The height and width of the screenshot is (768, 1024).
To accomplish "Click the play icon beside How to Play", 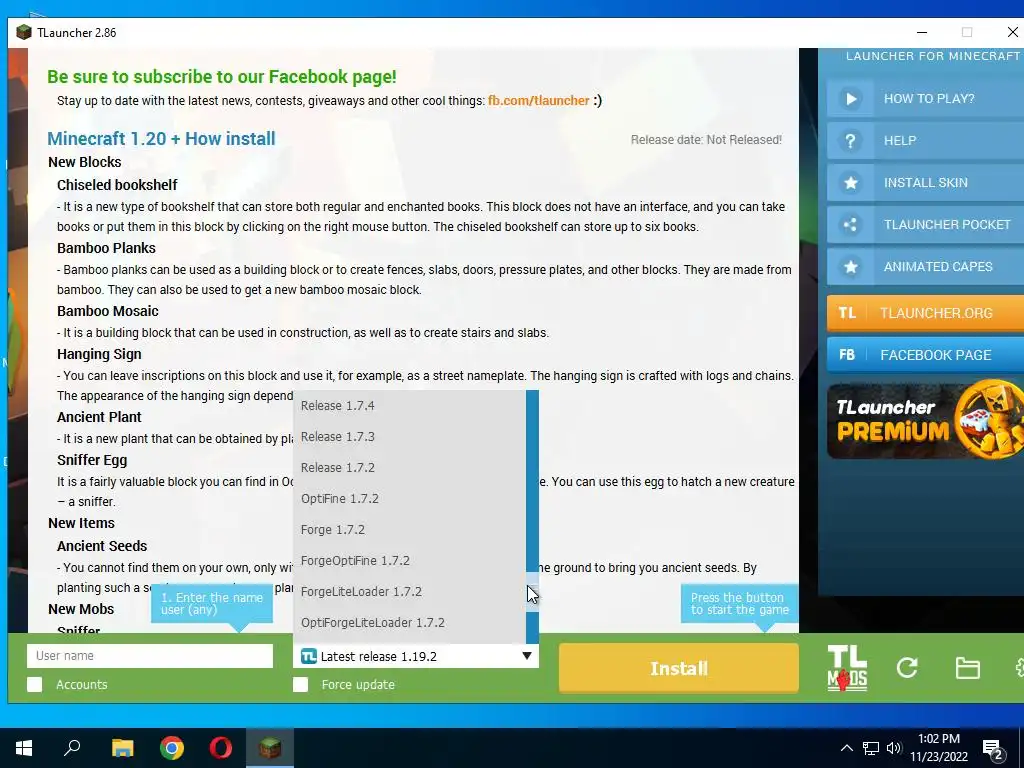I will point(850,99).
